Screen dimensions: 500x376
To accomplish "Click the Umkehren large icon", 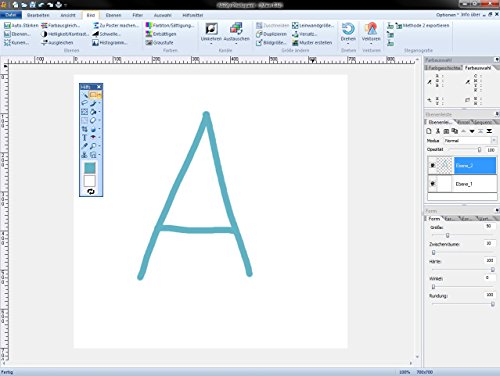I will click(211, 29).
